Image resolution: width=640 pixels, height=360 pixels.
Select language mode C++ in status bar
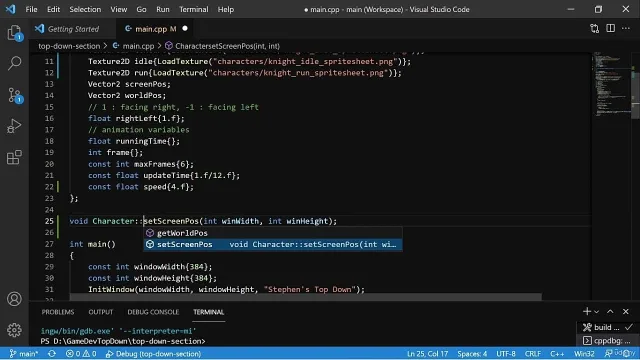coord(557,353)
